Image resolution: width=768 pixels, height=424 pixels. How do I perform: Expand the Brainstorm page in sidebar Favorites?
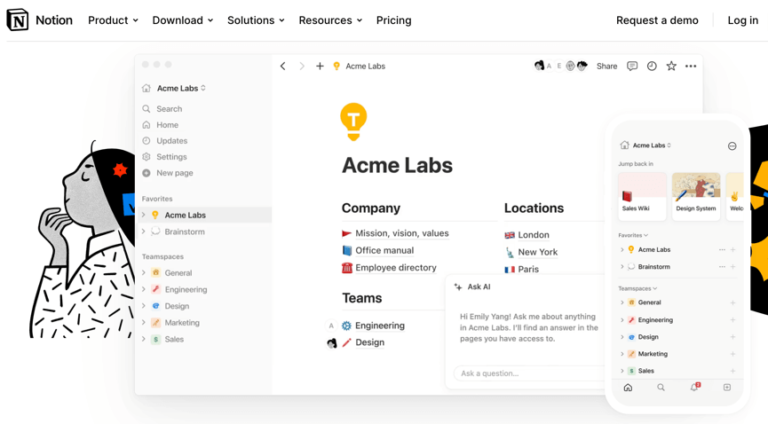(143, 231)
